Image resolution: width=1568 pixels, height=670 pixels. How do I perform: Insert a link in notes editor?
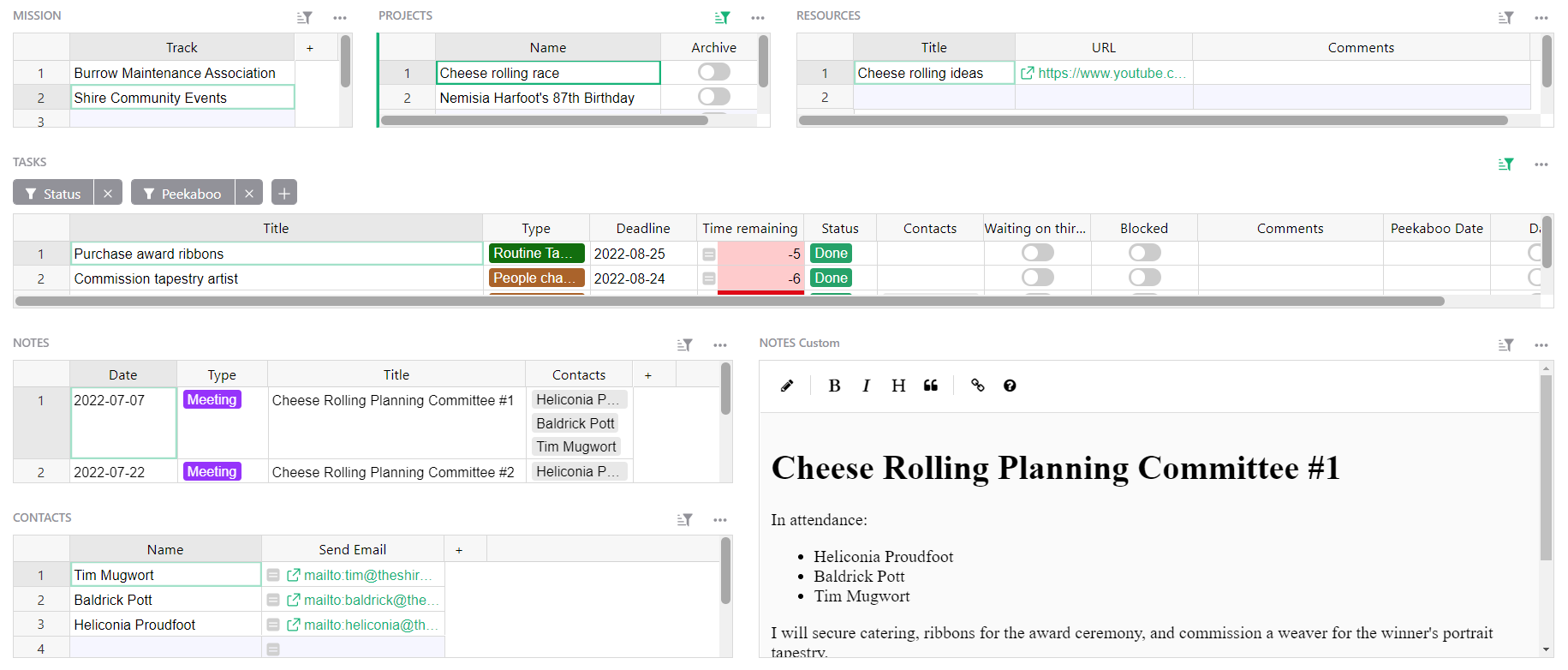point(977,386)
